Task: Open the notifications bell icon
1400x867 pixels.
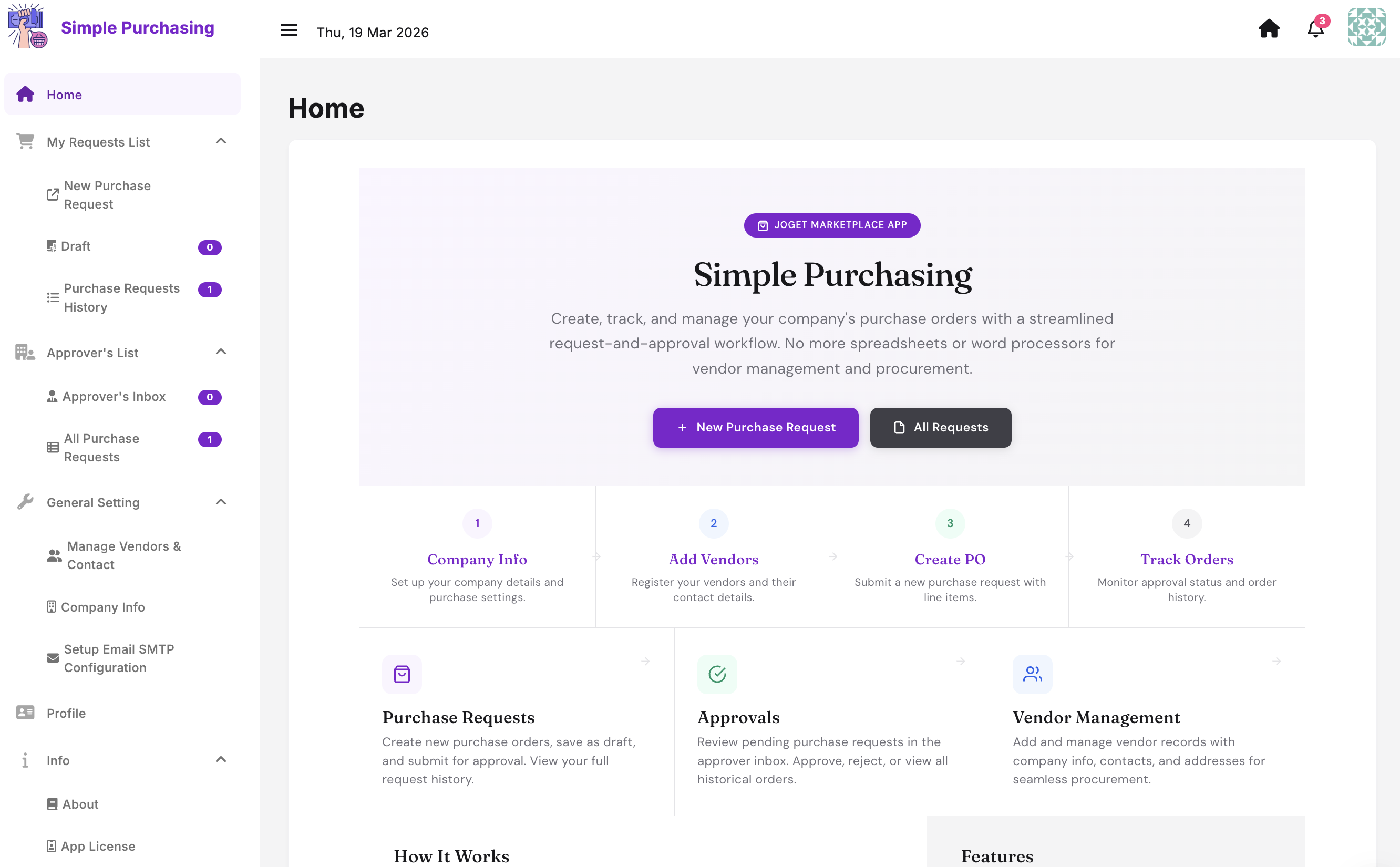Action: [1316, 27]
